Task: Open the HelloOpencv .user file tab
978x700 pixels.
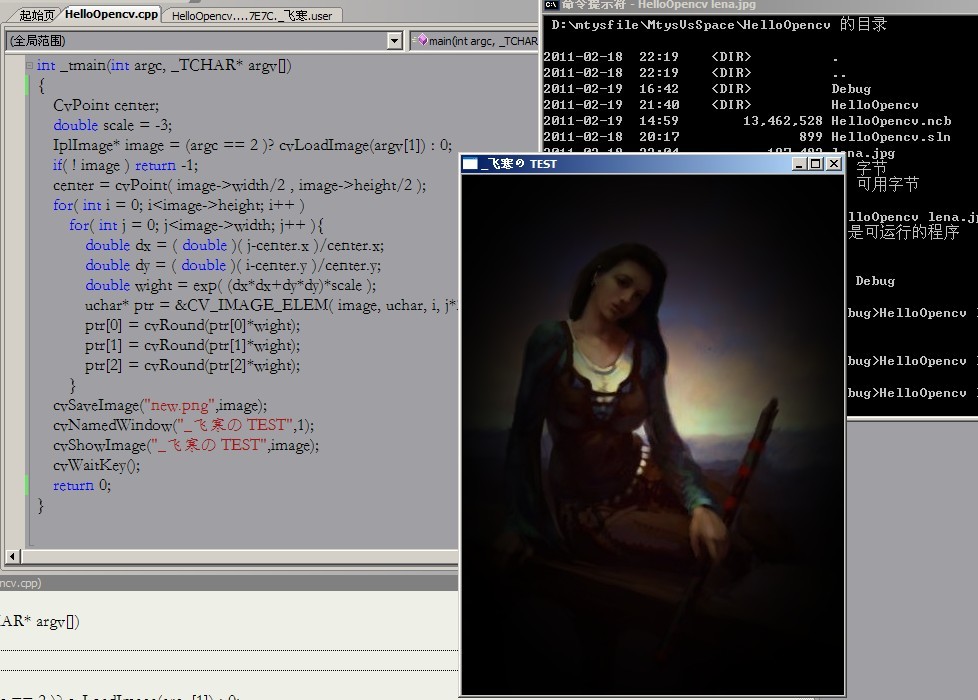Action: coord(252,16)
